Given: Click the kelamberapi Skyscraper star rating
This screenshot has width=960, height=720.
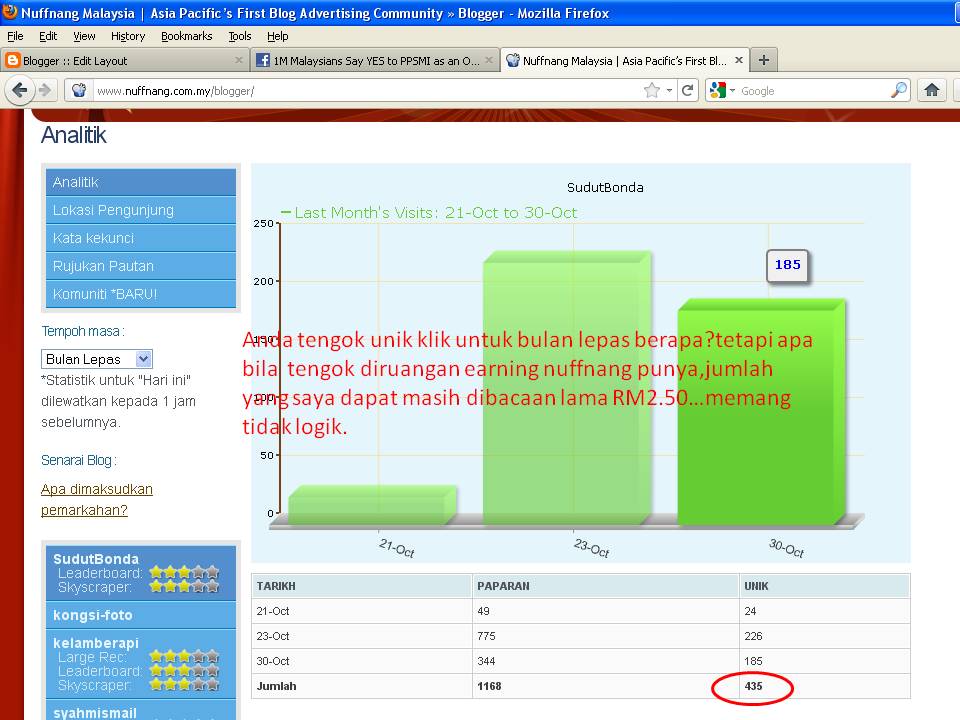Looking at the screenshot, I should point(184,685).
